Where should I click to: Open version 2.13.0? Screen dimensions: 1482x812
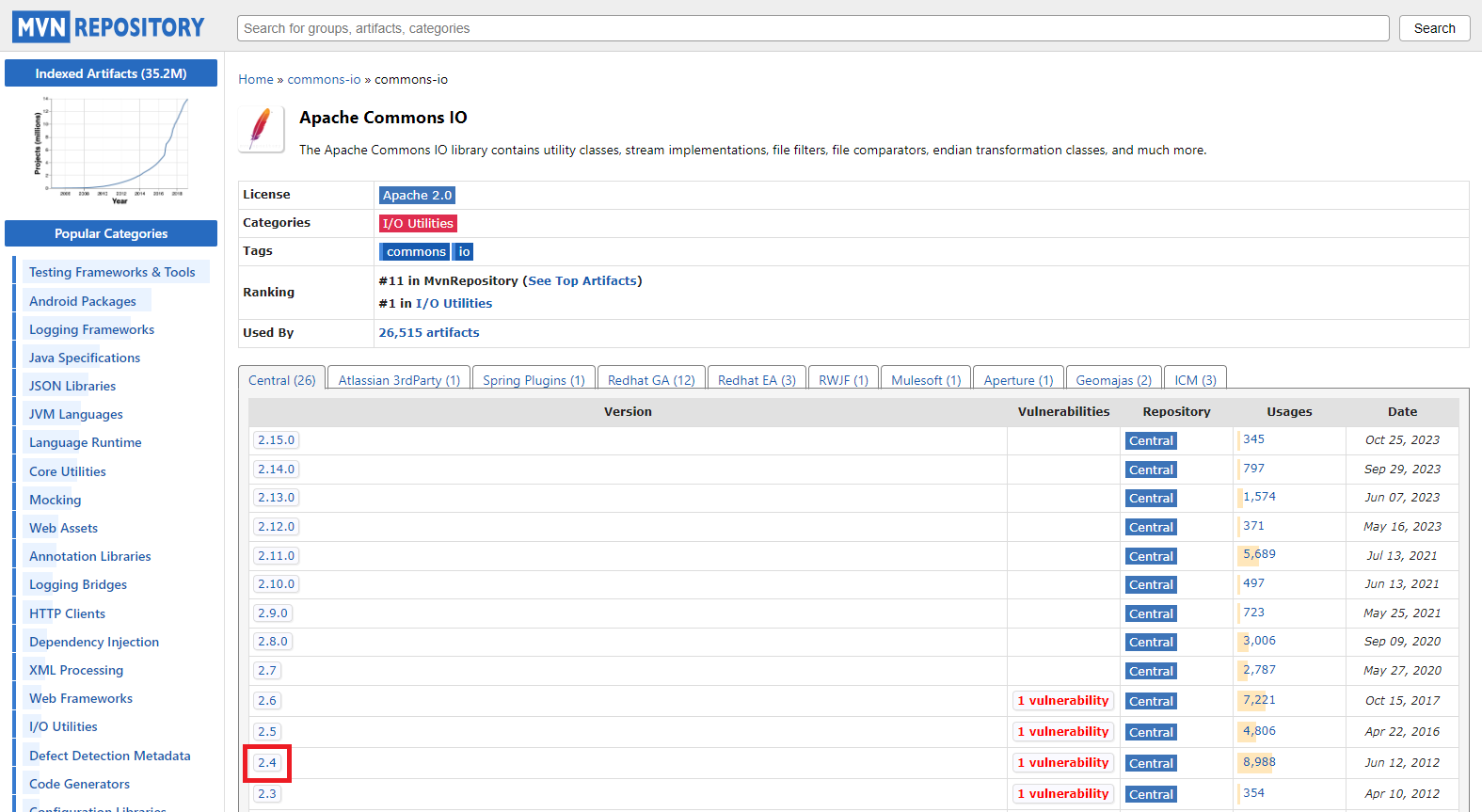click(276, 498)
